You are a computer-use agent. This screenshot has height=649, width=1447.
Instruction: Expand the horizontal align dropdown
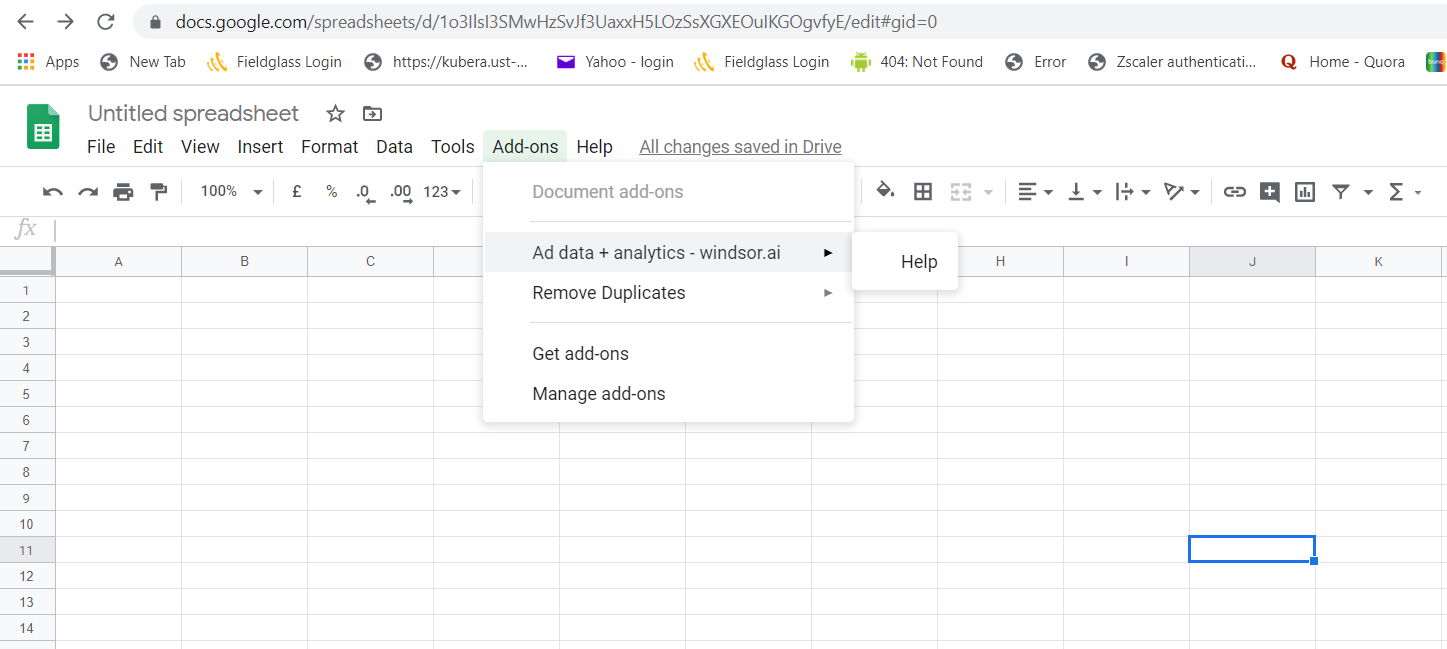[x=1034, y=192]
